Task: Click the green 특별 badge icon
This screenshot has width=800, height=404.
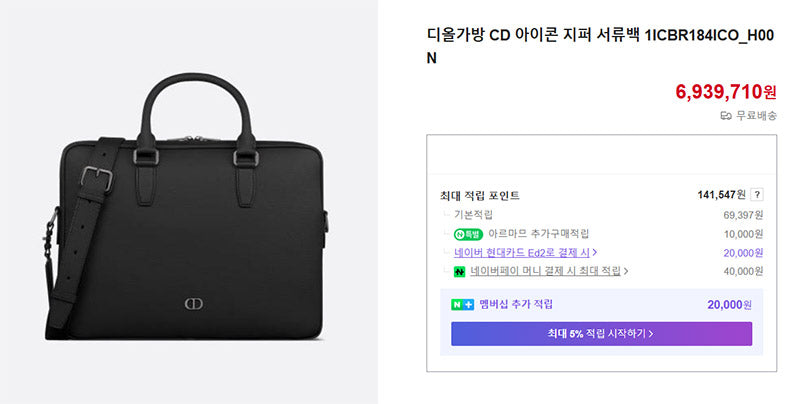Action: pos(468,235)
